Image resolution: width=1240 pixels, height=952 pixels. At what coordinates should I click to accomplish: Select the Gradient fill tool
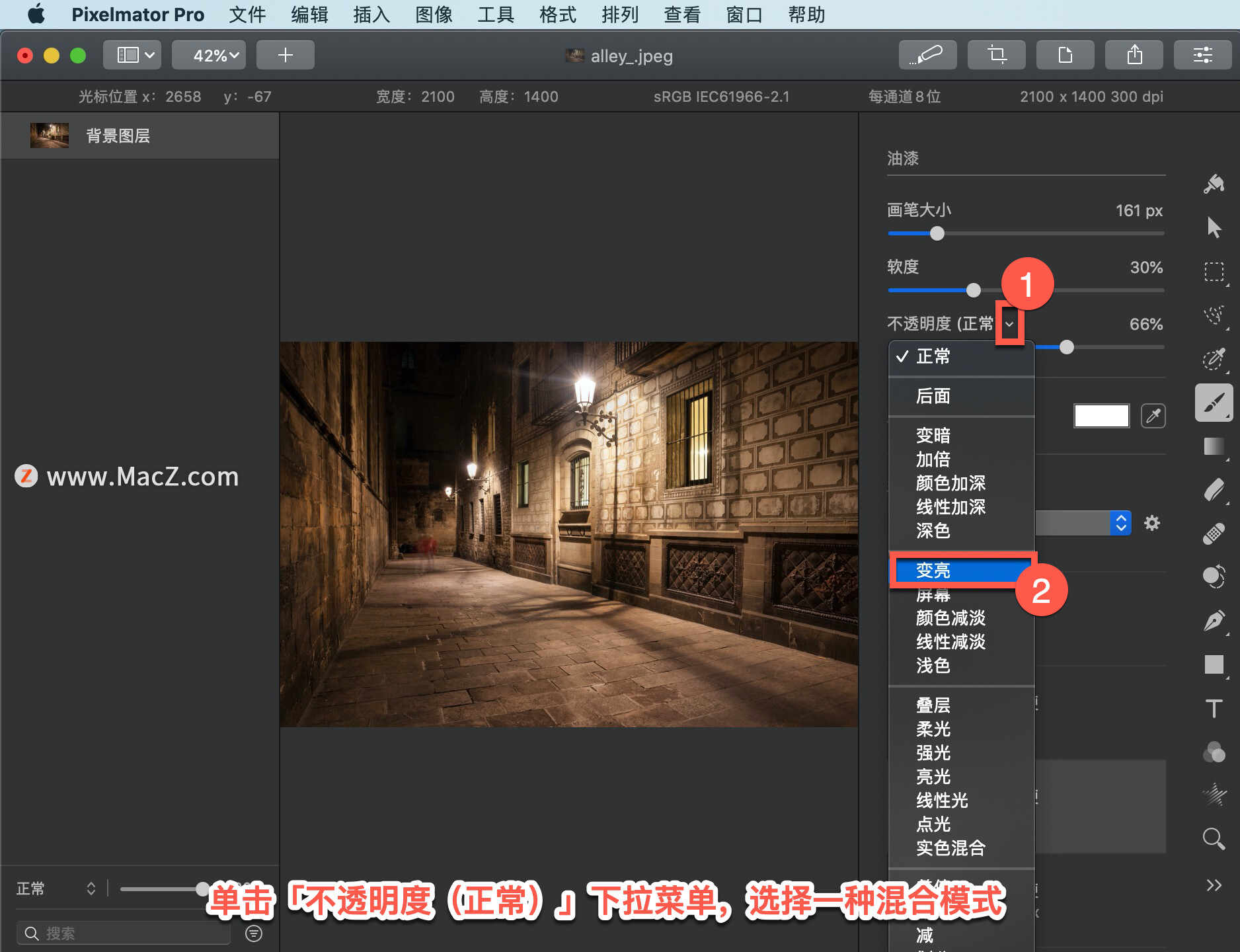(x=1214, y=447)
